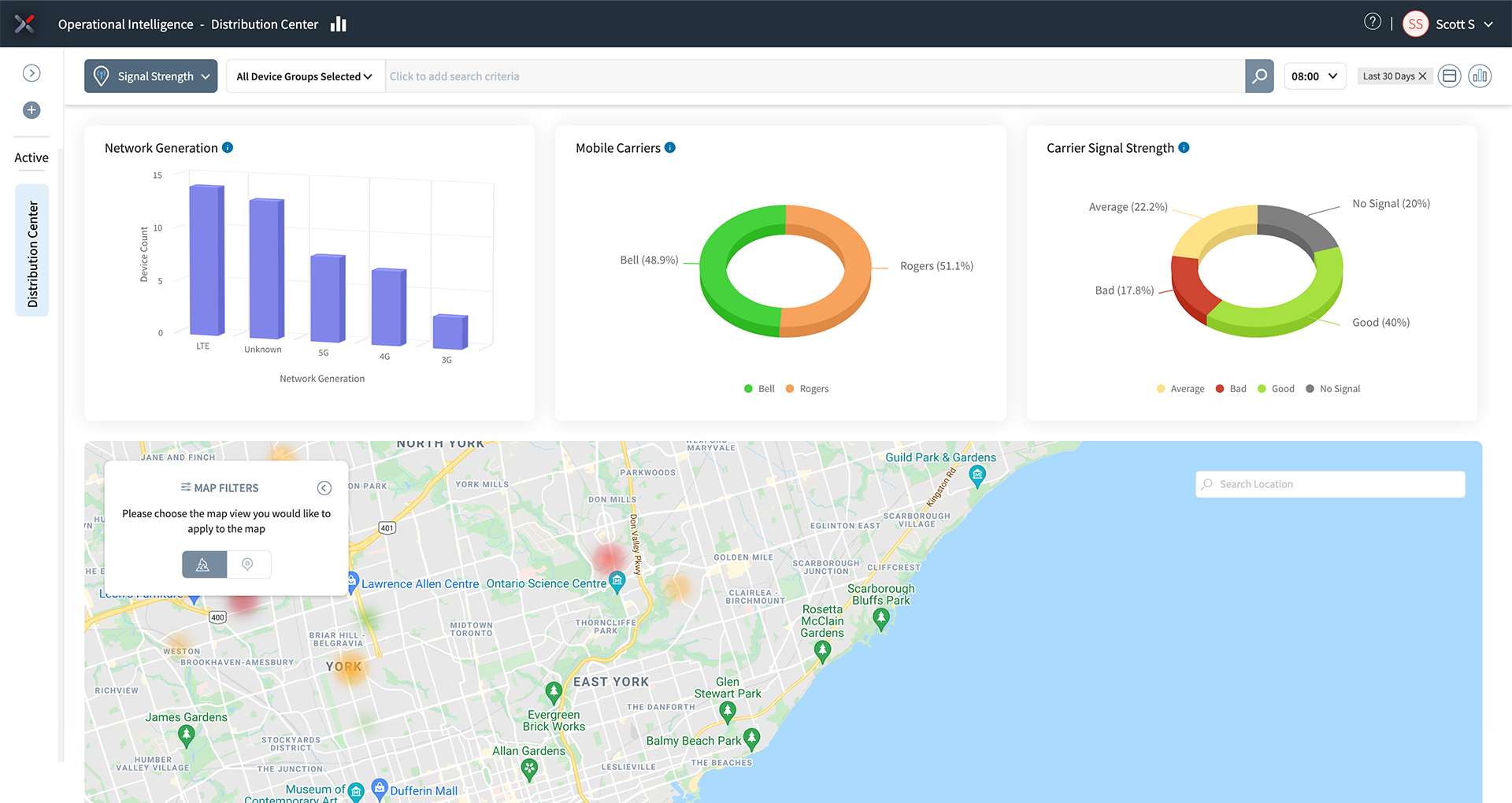Click Carrier Signal Strength info icon
Viewport: 1512px width, 803px height.
tap(1184, 148)
